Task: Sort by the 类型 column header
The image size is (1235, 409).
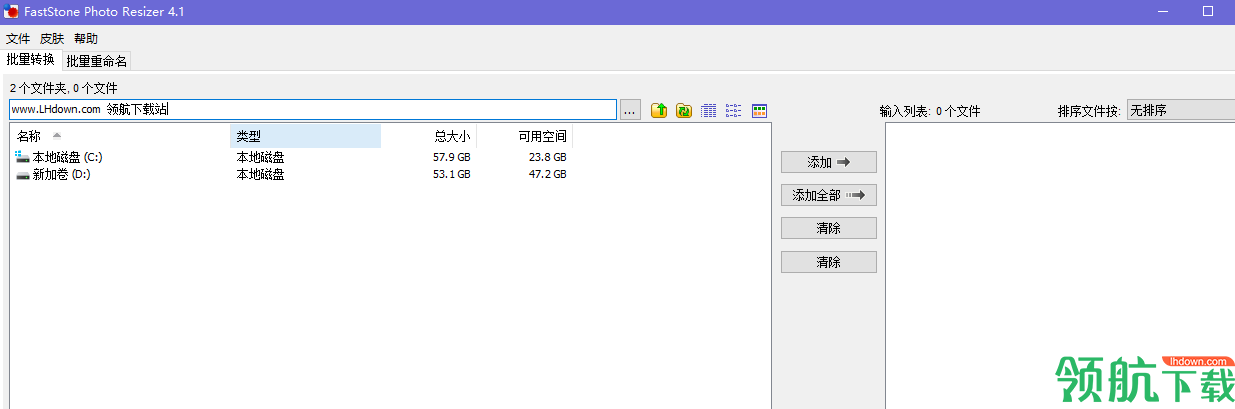Action: 305,136
